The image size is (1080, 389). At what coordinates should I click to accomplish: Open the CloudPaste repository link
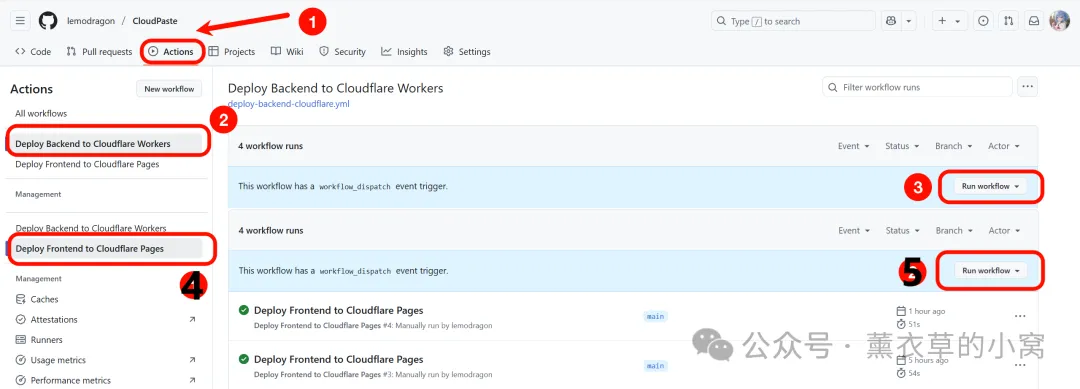(x=155, y=21)
